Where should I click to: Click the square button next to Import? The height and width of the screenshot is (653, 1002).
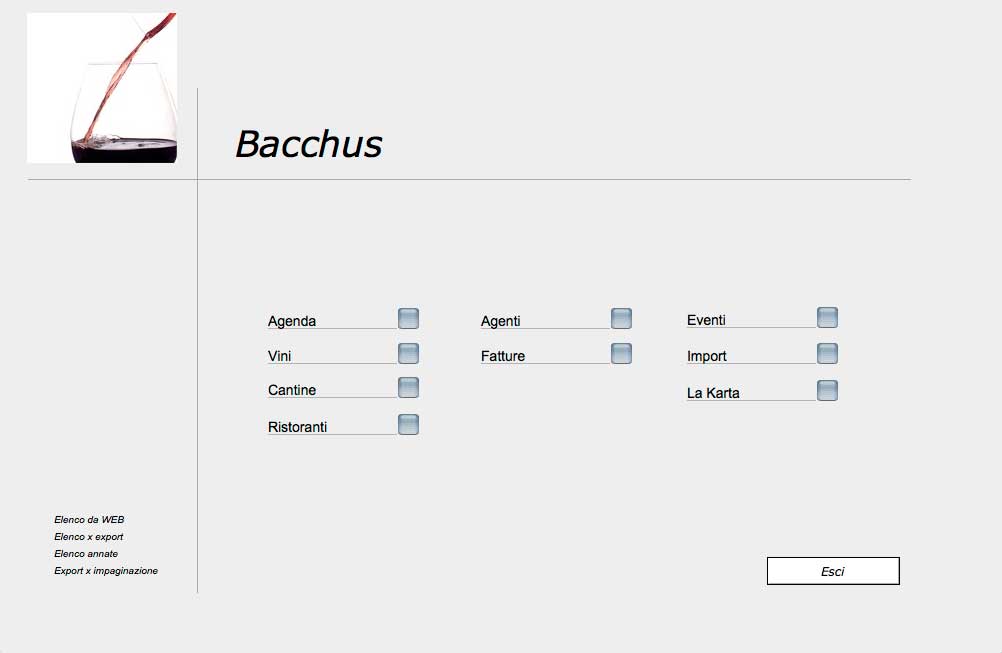click(x=827, y=353)
